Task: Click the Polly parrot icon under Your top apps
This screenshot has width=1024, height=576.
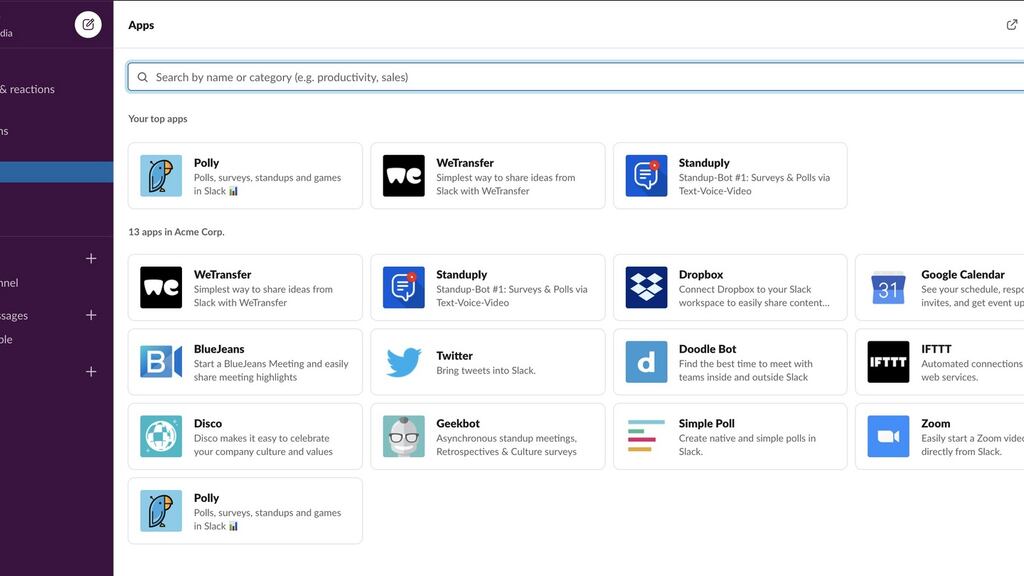Action: click(161, 176)
